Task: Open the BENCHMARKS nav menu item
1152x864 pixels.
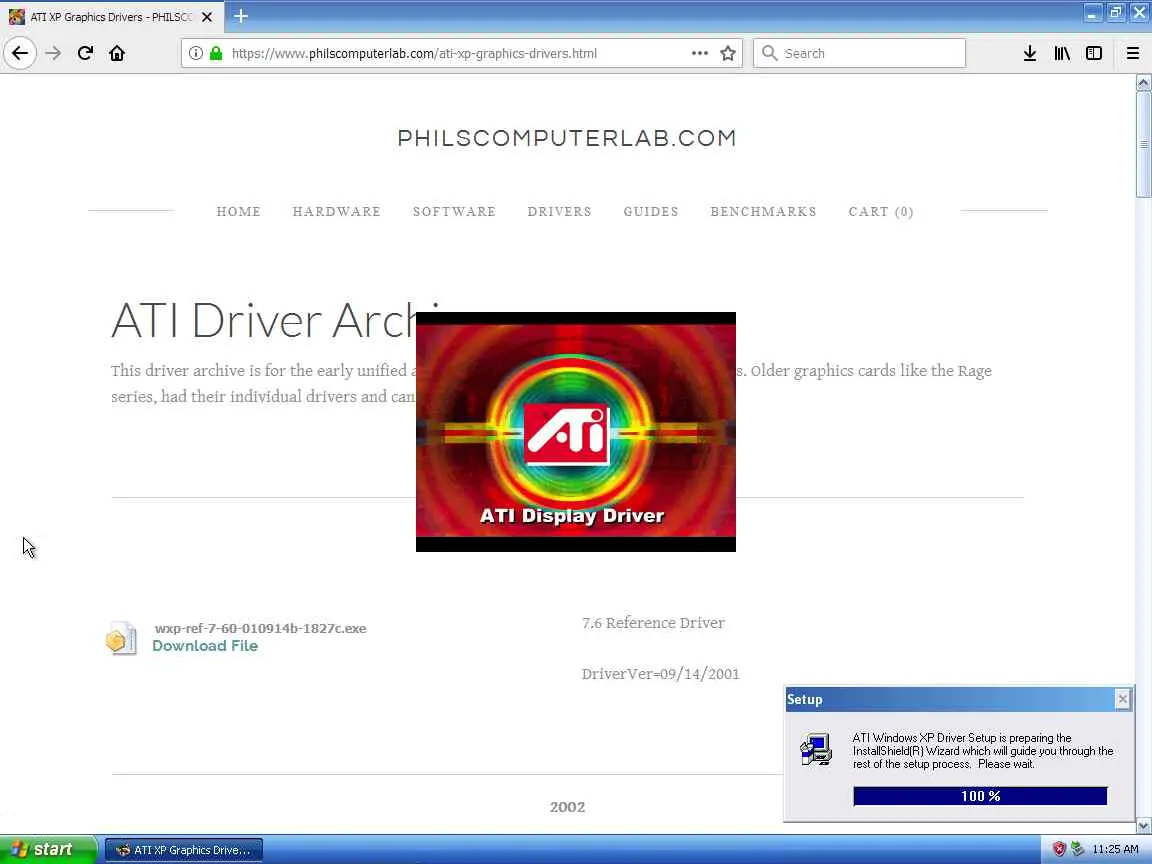Action: [763, 212]
